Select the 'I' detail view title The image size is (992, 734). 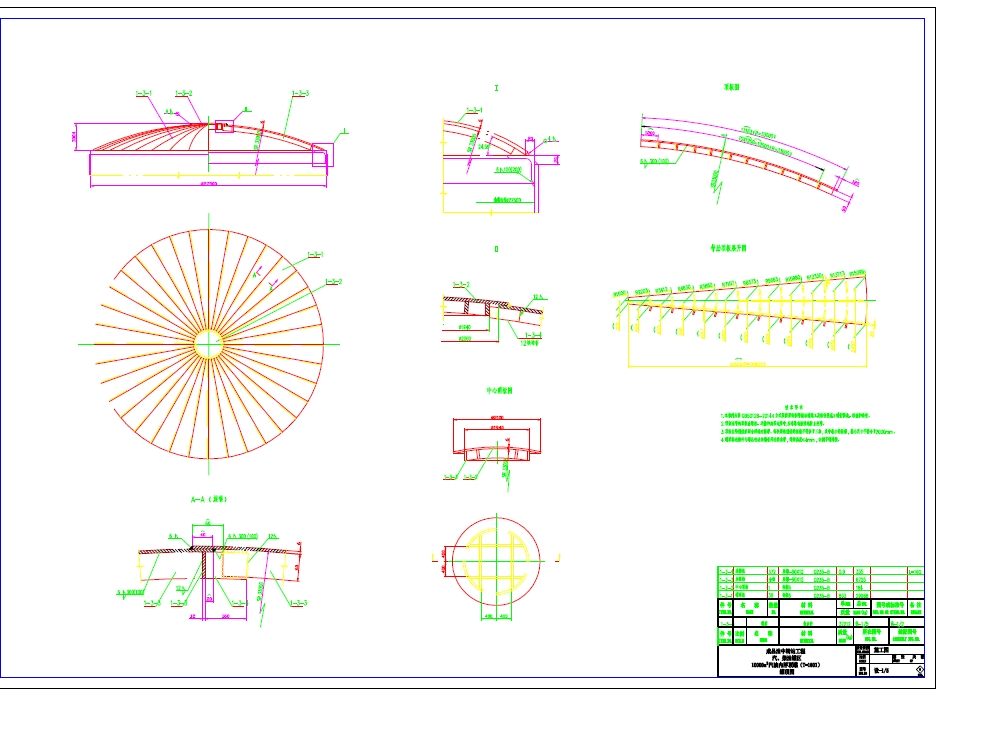496,88
